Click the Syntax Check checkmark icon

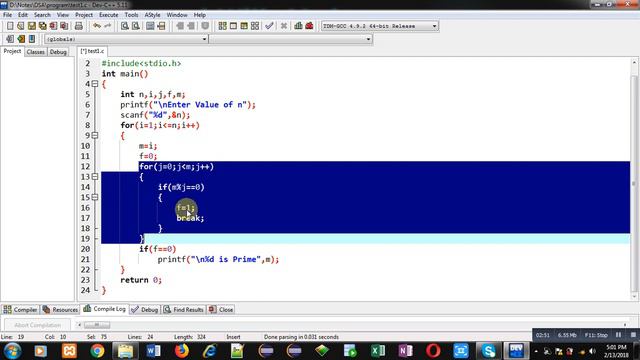269,26
